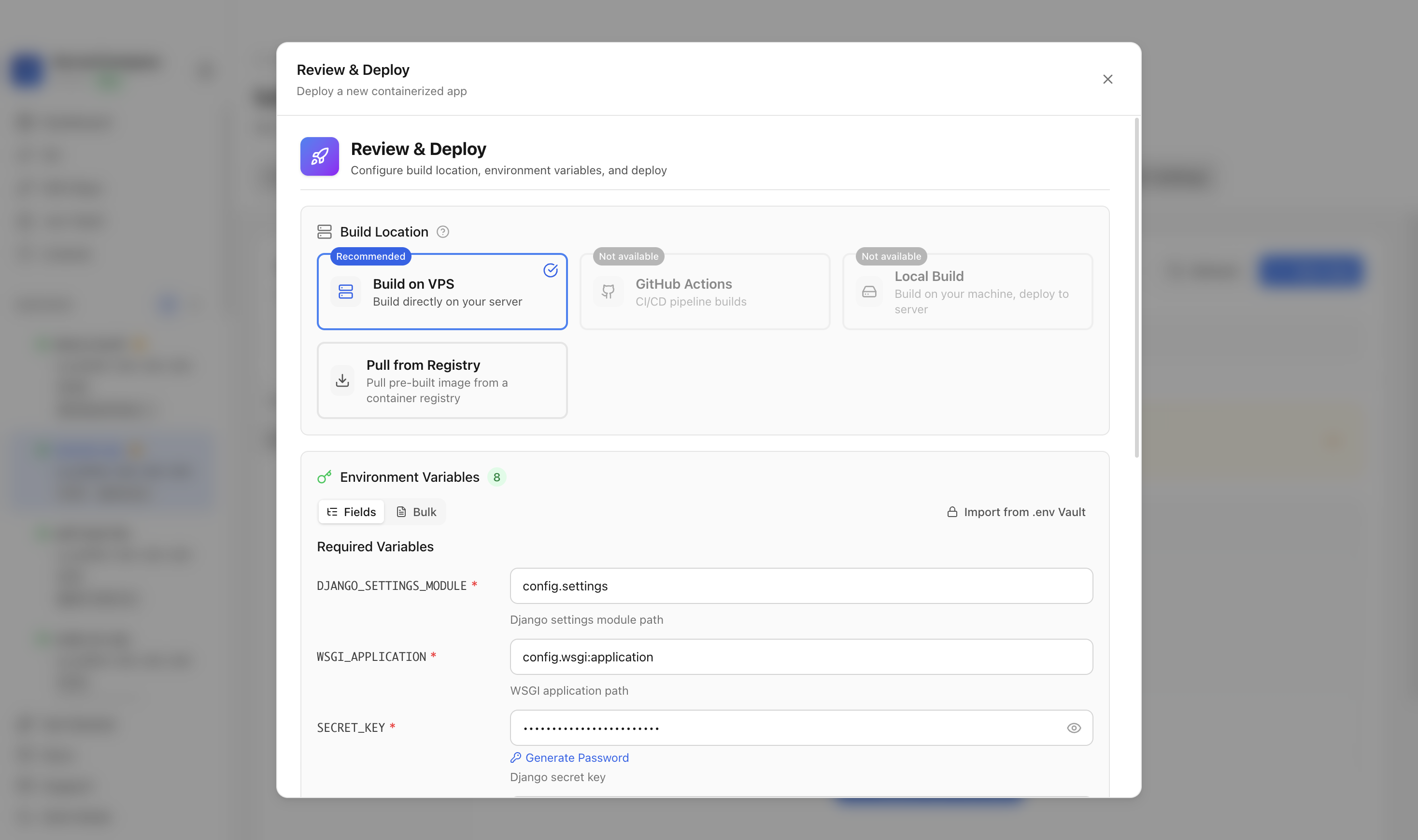Click the download icon in Pull from Registry

[342, 380]
